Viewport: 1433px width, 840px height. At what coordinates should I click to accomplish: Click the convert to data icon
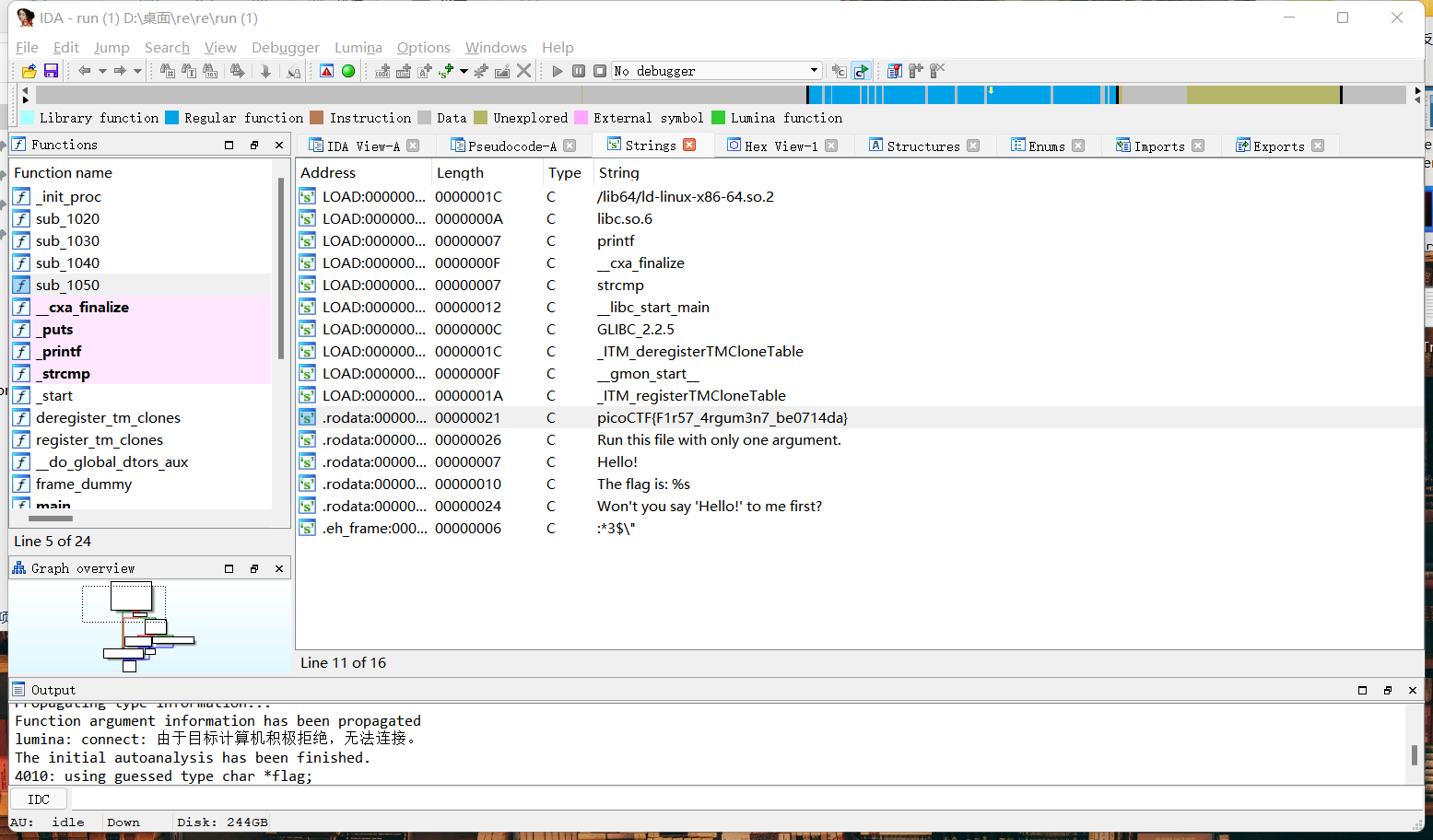tap(404, 71)
